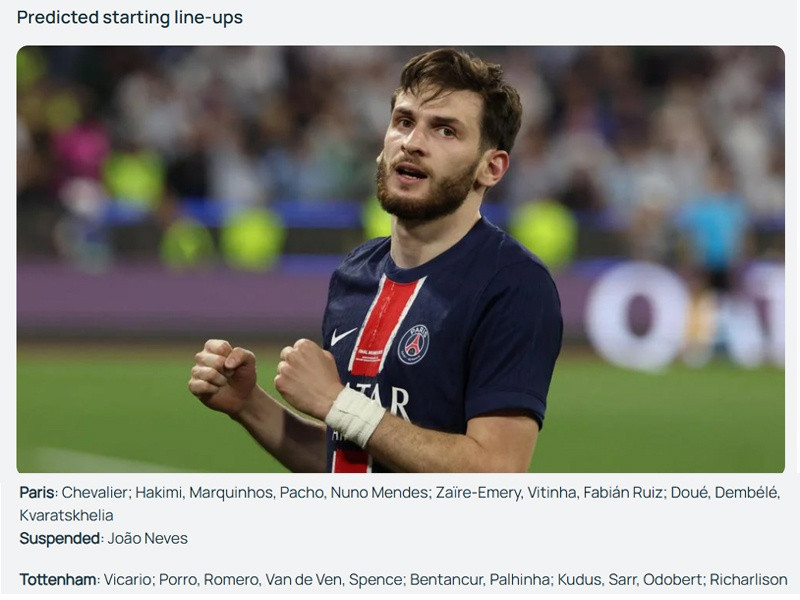
Task: Click the Paris team label
Action: click(37, 492)
